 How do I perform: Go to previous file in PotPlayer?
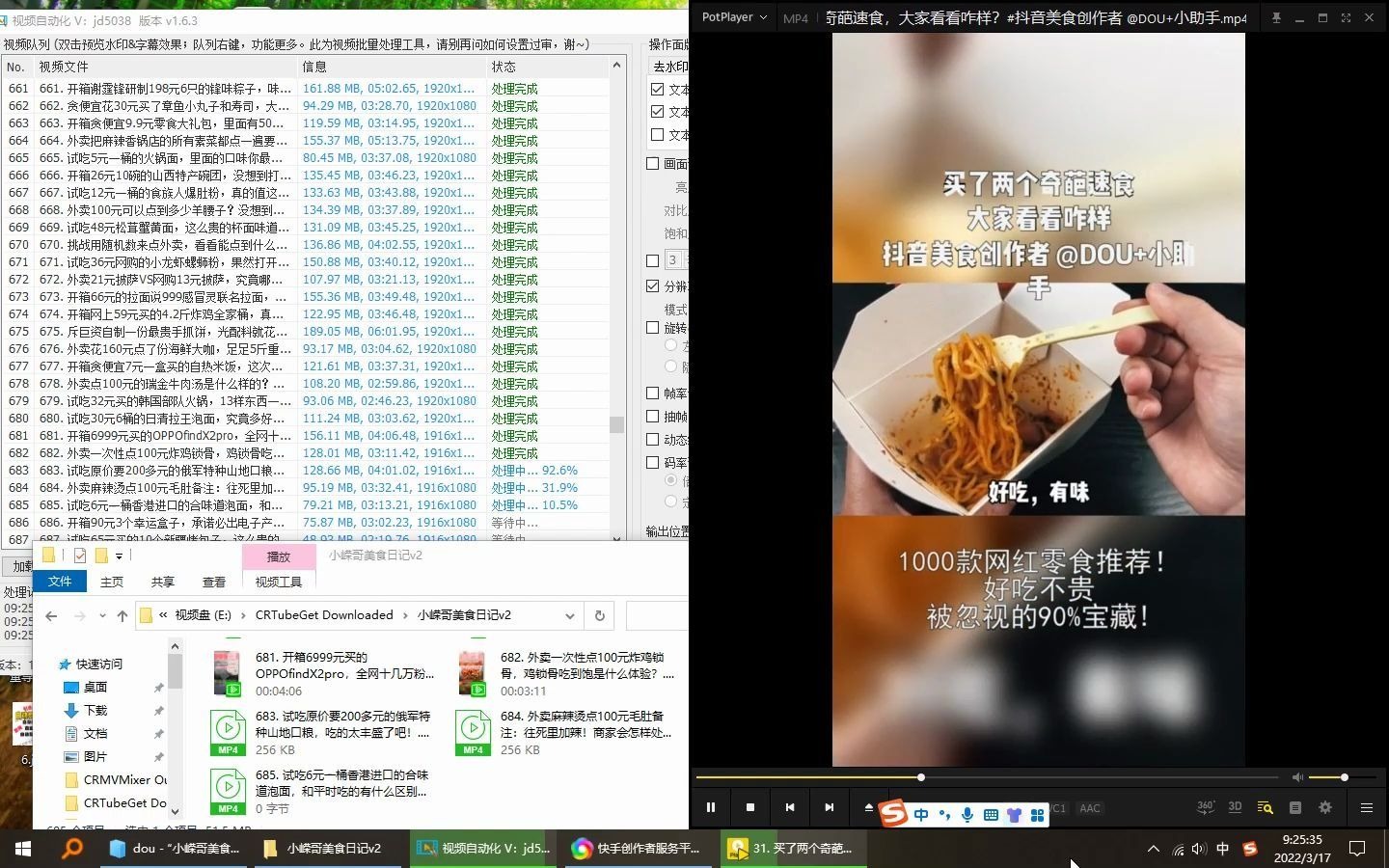(790, 807)
